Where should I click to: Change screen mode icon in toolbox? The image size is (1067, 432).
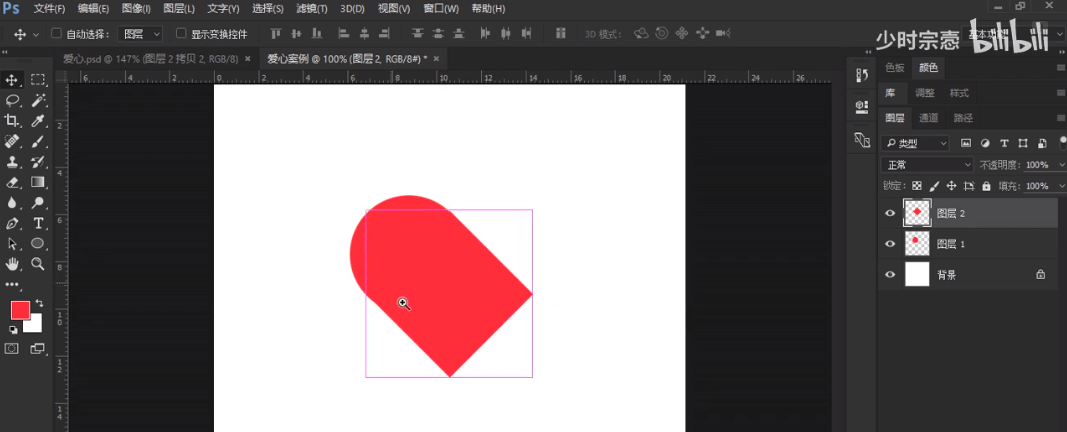pos(38,348)
